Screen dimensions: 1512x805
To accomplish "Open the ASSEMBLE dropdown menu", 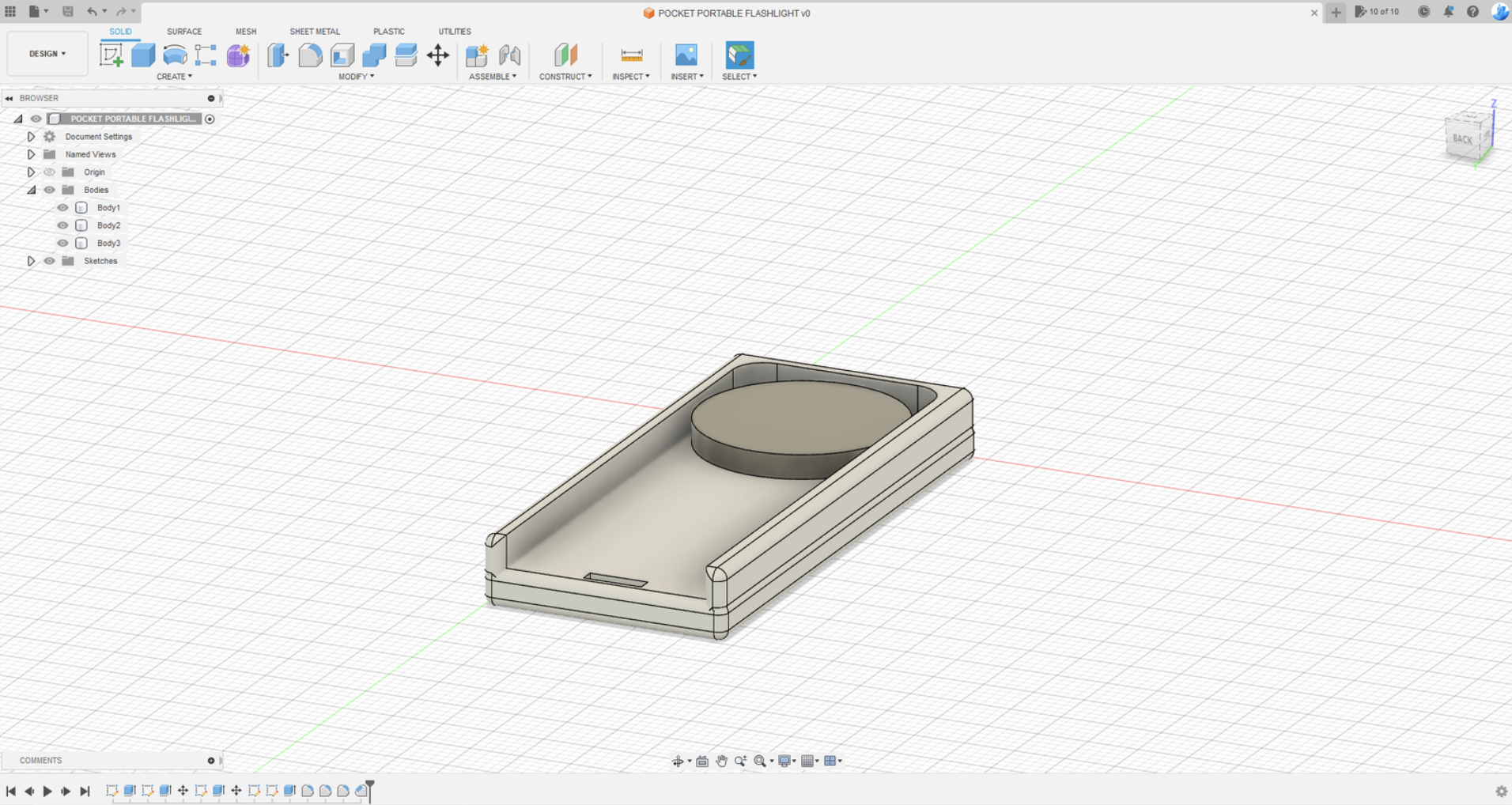I will coord(493,77).
